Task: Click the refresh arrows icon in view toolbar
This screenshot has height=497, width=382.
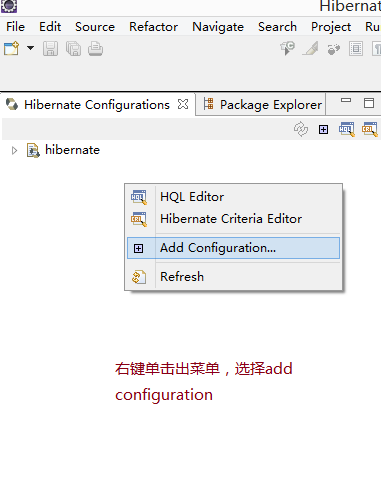Action: [x=301, y=129]
